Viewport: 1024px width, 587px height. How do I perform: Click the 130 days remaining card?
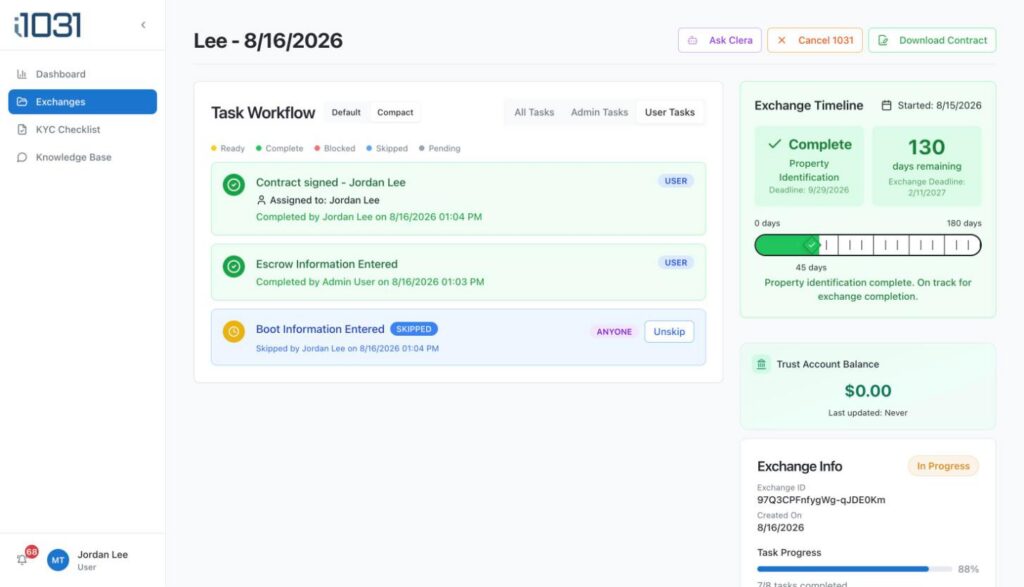(x=927, y=166)
